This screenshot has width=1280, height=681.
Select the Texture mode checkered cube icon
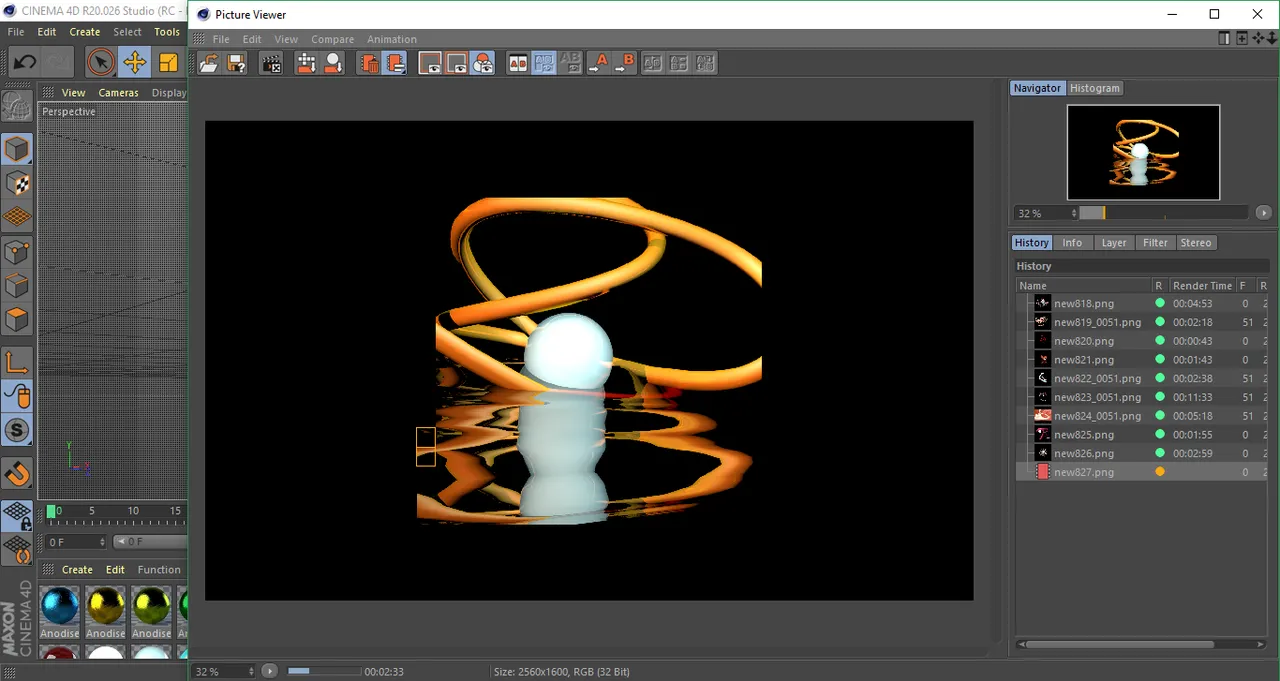tap(17, 183)
